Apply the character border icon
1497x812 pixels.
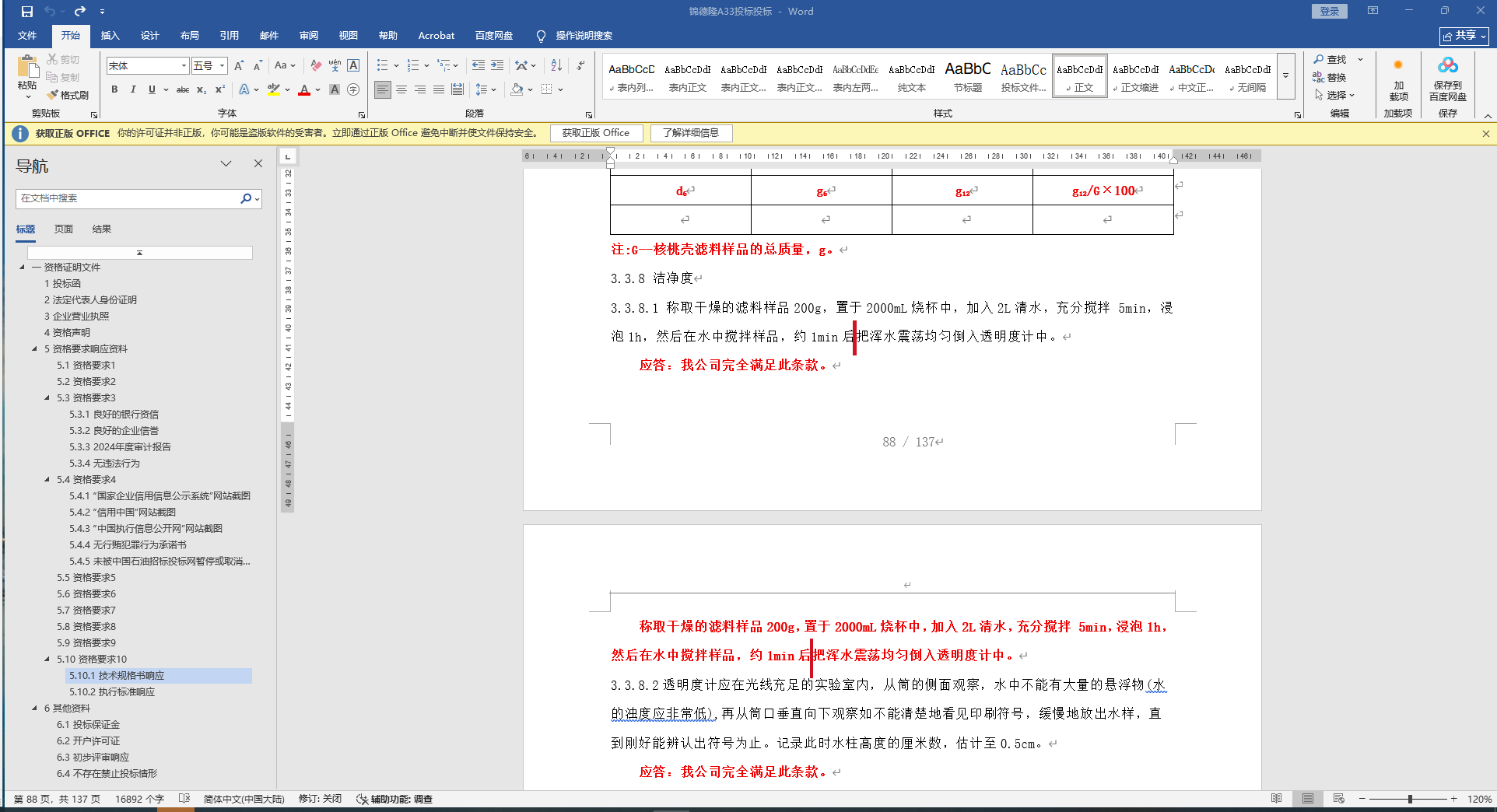[x=353, y=66]
